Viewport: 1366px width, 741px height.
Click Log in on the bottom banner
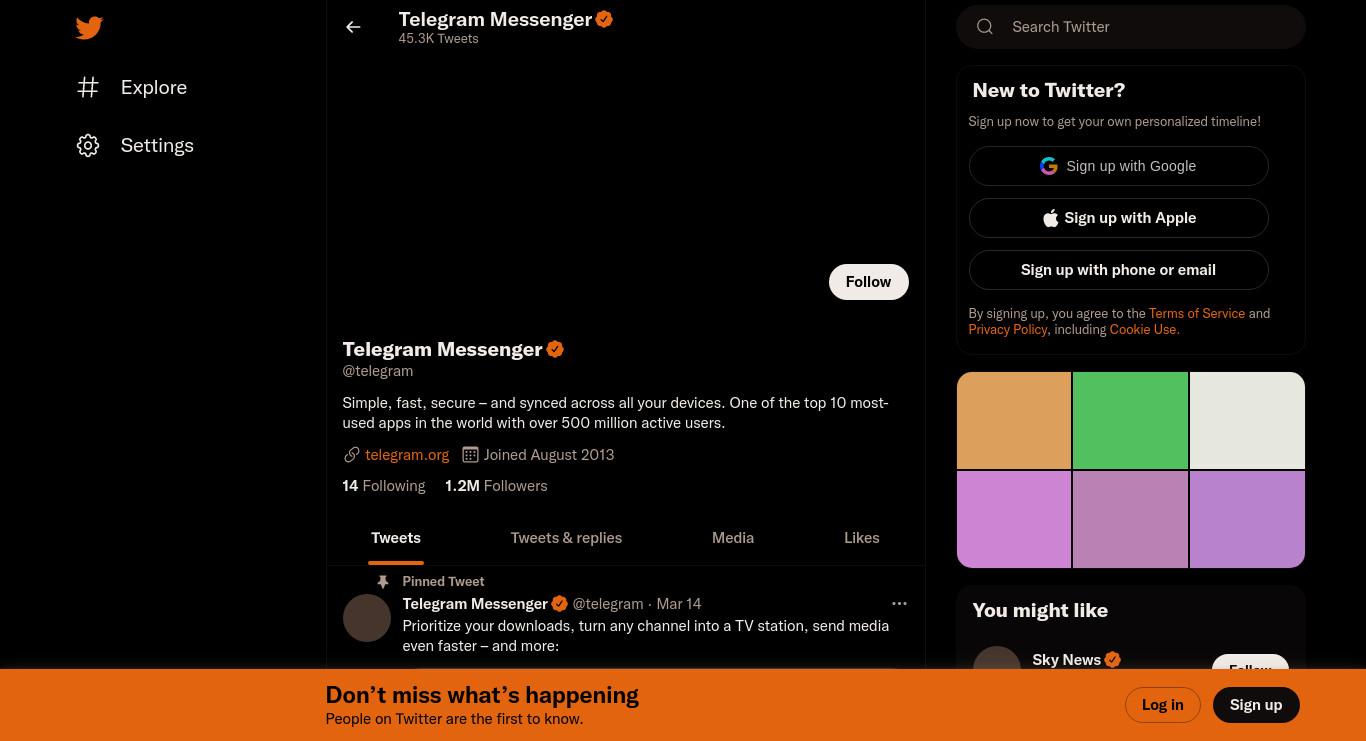tap(1162, 705)
